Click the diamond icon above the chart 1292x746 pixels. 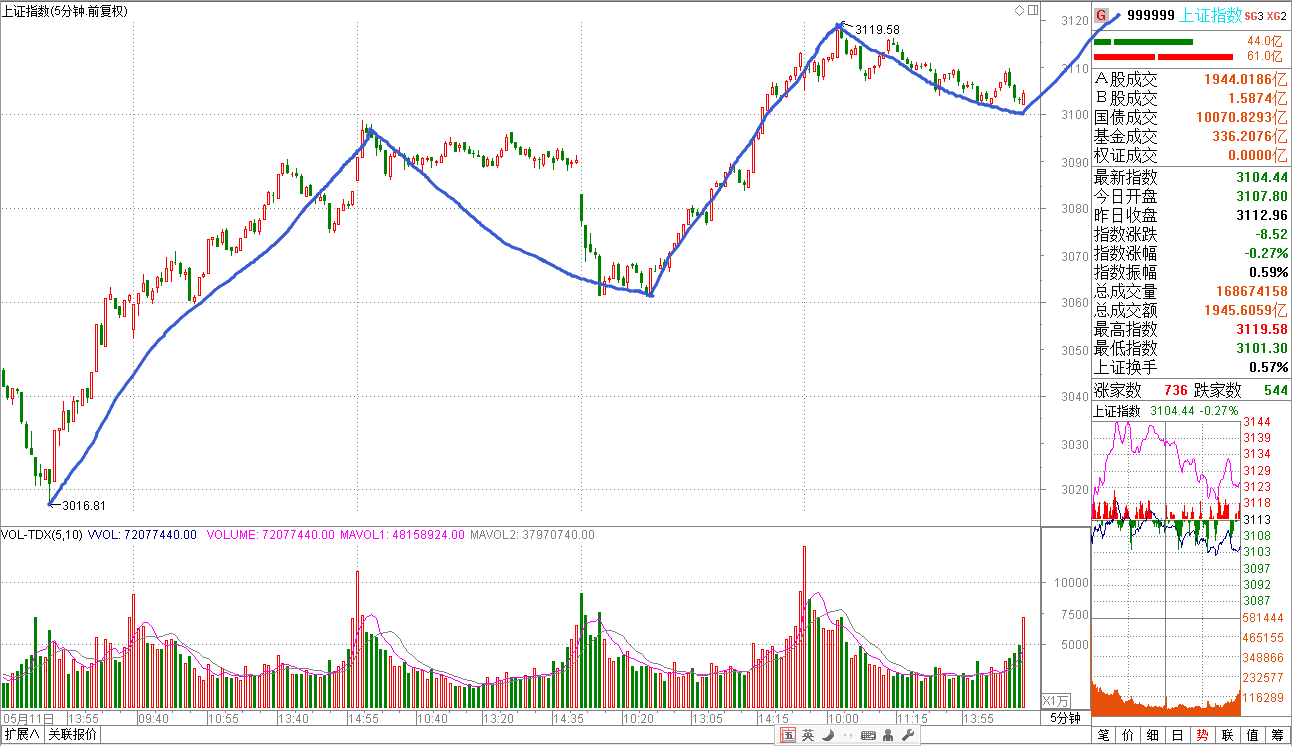[1019, 10]
